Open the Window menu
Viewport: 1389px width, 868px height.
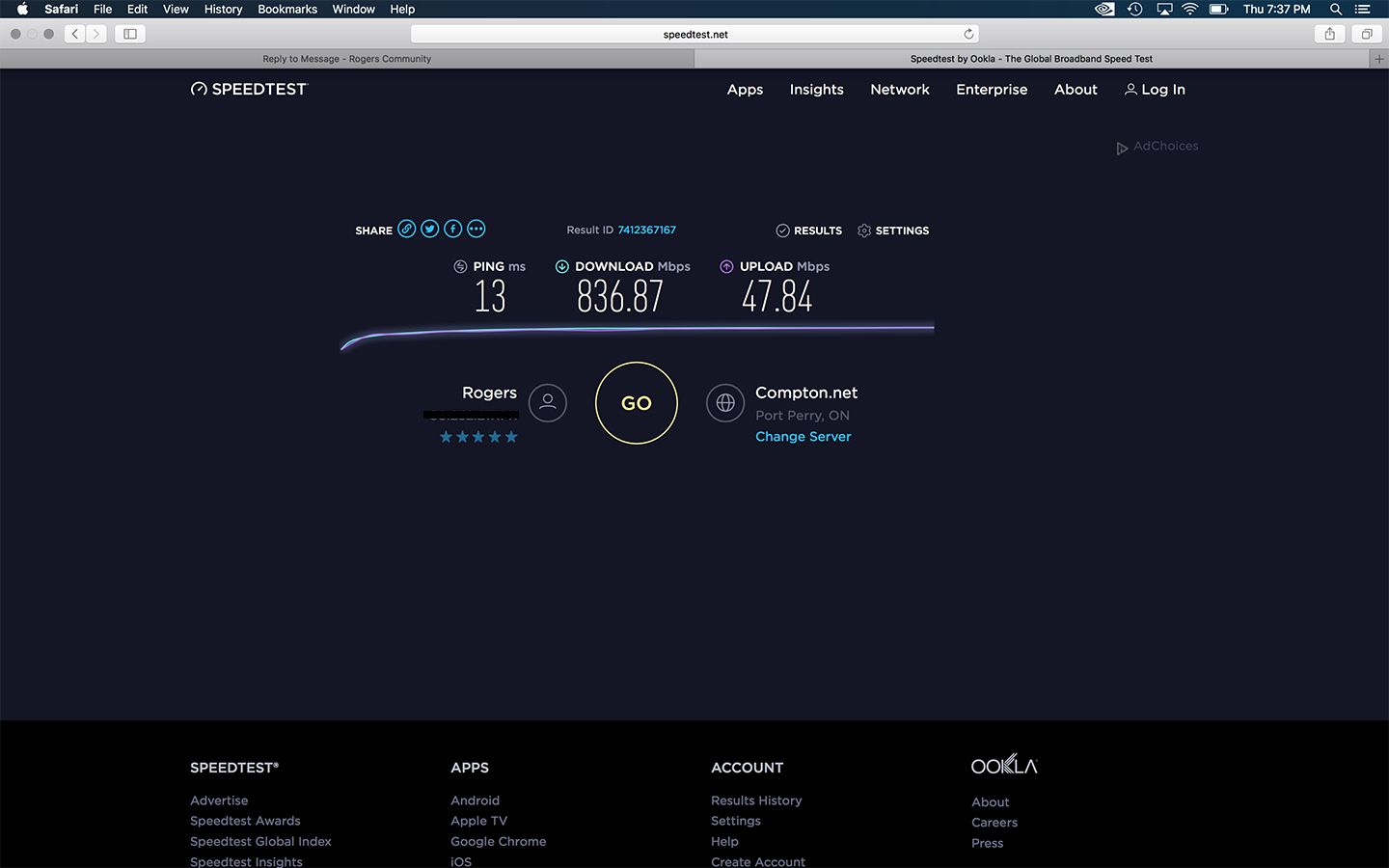pos(353,9)
